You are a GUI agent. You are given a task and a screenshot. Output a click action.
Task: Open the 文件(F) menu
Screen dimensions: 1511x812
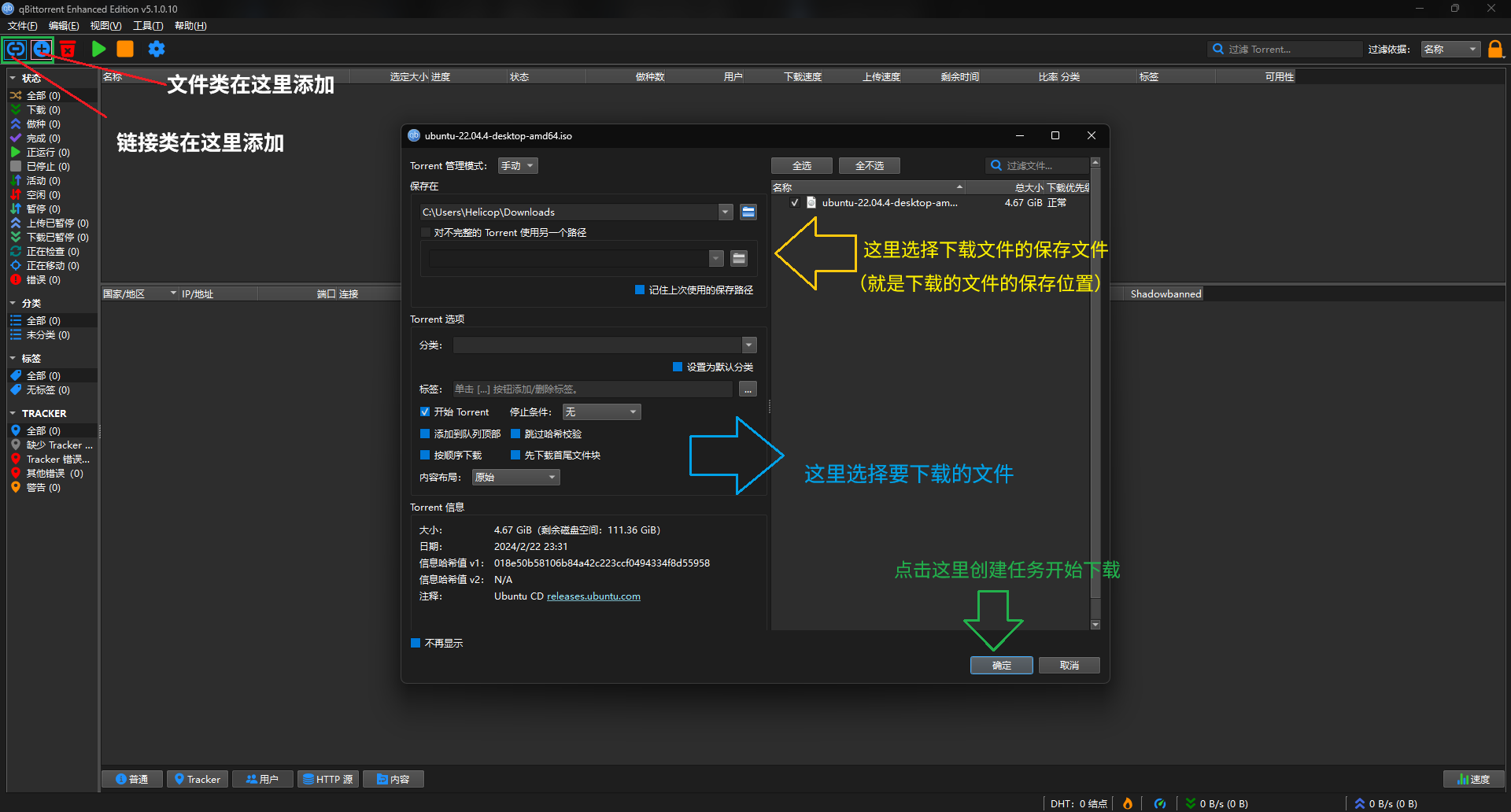(23, 26)
